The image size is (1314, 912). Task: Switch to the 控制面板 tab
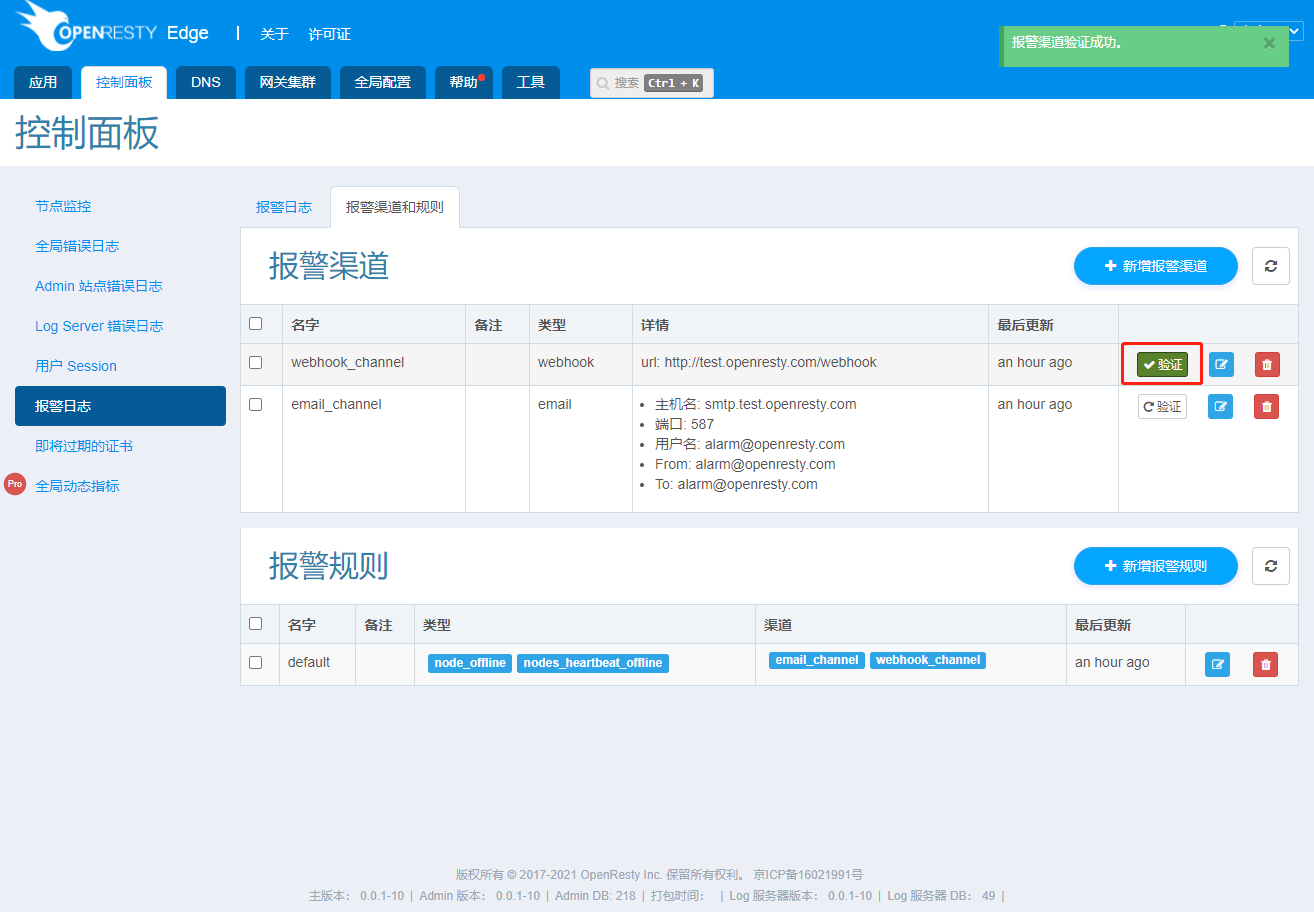(x=124, y=82)
